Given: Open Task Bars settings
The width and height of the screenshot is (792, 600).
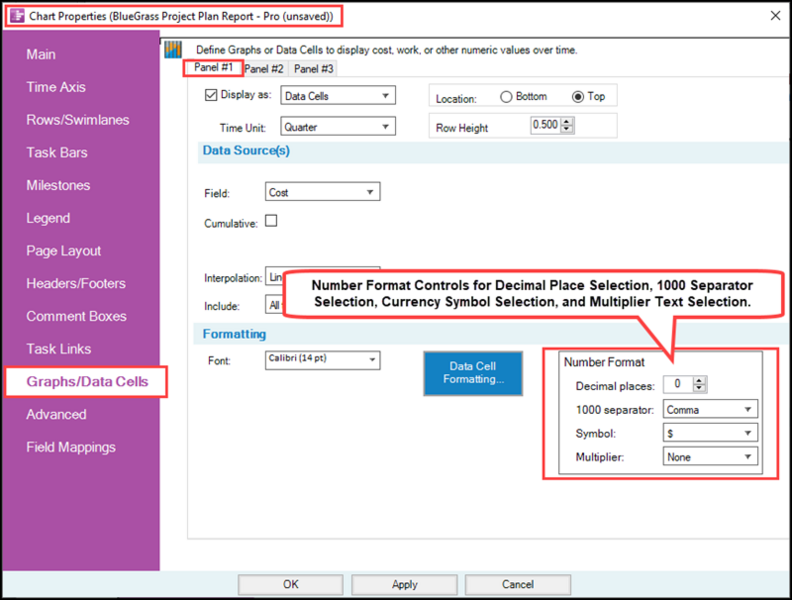Looking at the screenshot, I should tap(57, 153).
